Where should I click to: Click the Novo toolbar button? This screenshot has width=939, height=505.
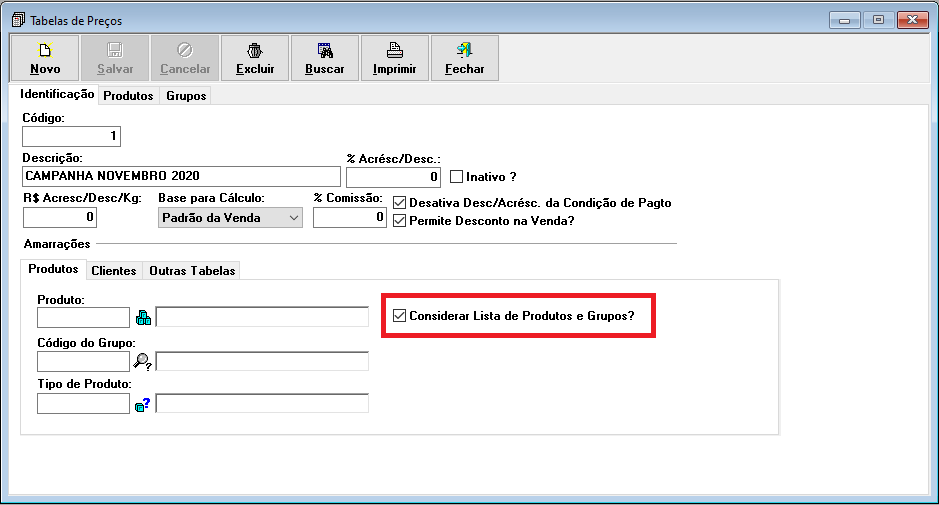(x=45, y=58)
